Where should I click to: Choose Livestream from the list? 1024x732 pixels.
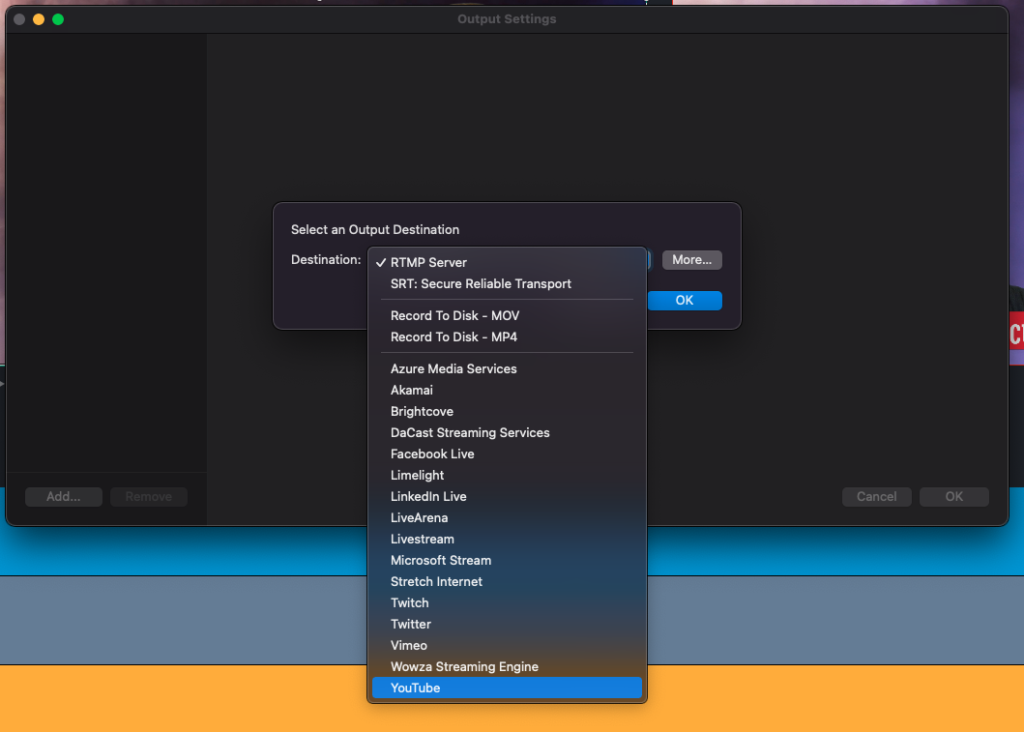[507, 539]
